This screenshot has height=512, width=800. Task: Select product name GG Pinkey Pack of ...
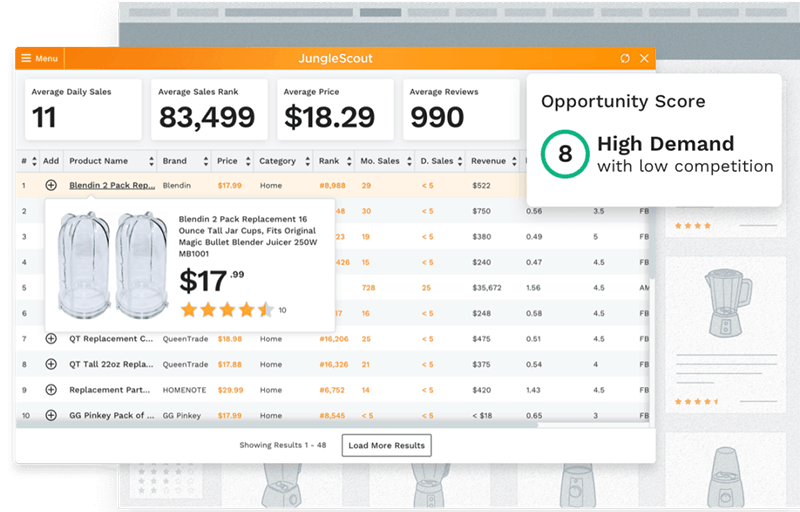111,415
